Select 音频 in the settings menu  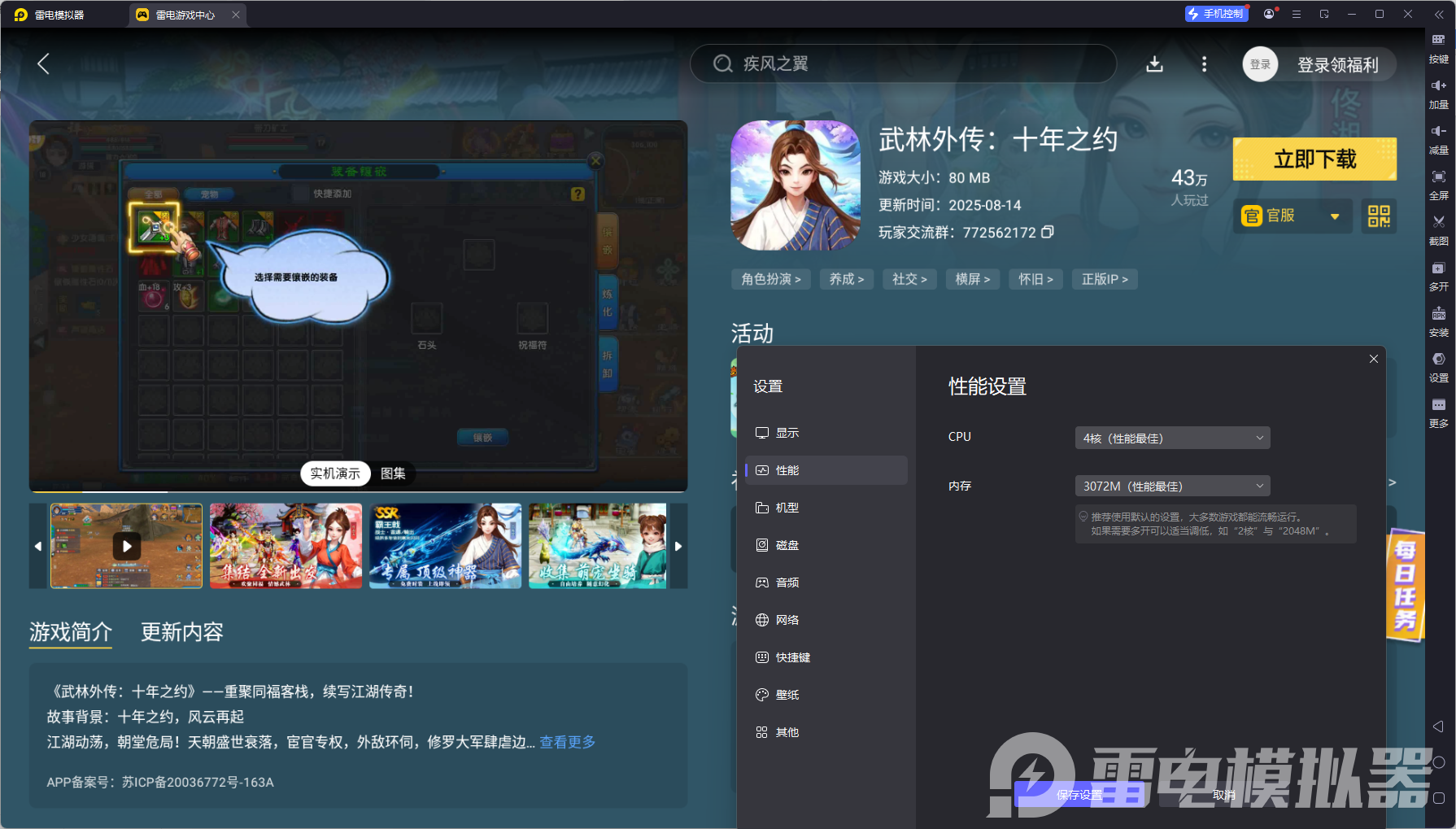point(826,582)
